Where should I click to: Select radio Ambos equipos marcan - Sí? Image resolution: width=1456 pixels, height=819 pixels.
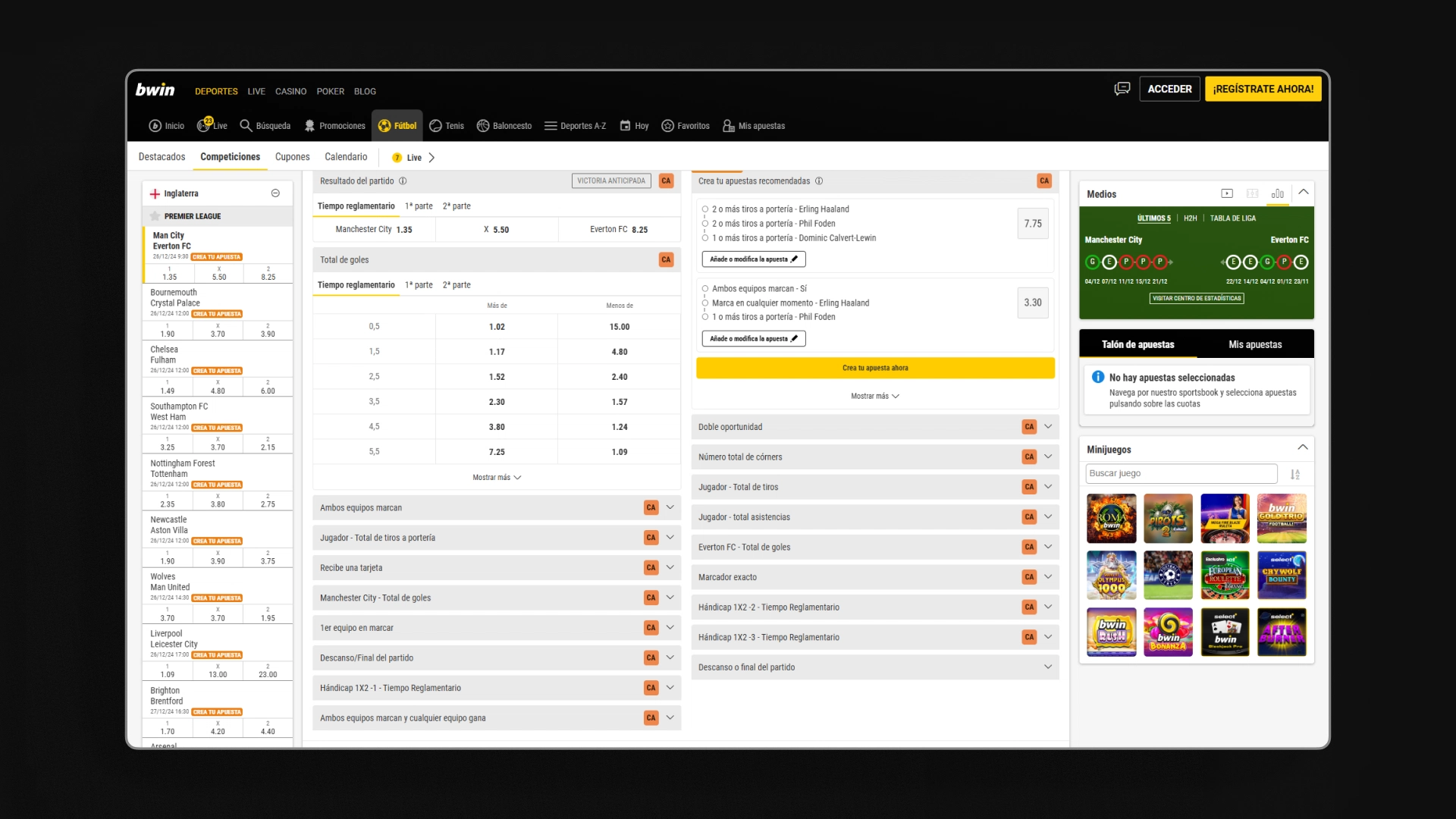tap(705, 289)
